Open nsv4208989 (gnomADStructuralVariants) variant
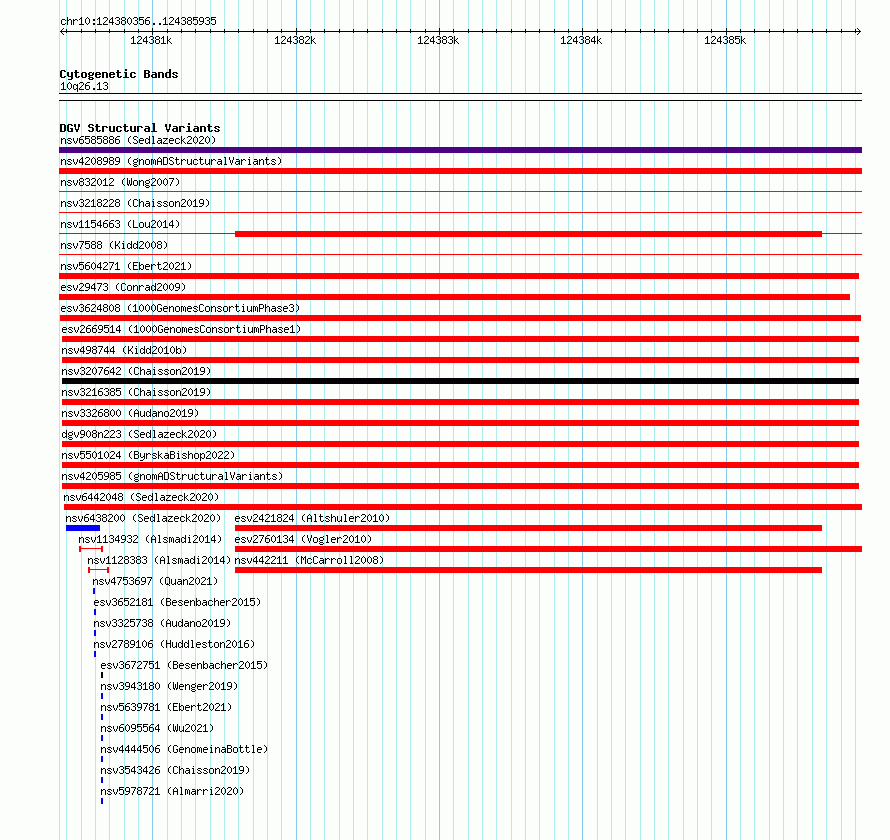The image size is (890, 840). (171, 161)
